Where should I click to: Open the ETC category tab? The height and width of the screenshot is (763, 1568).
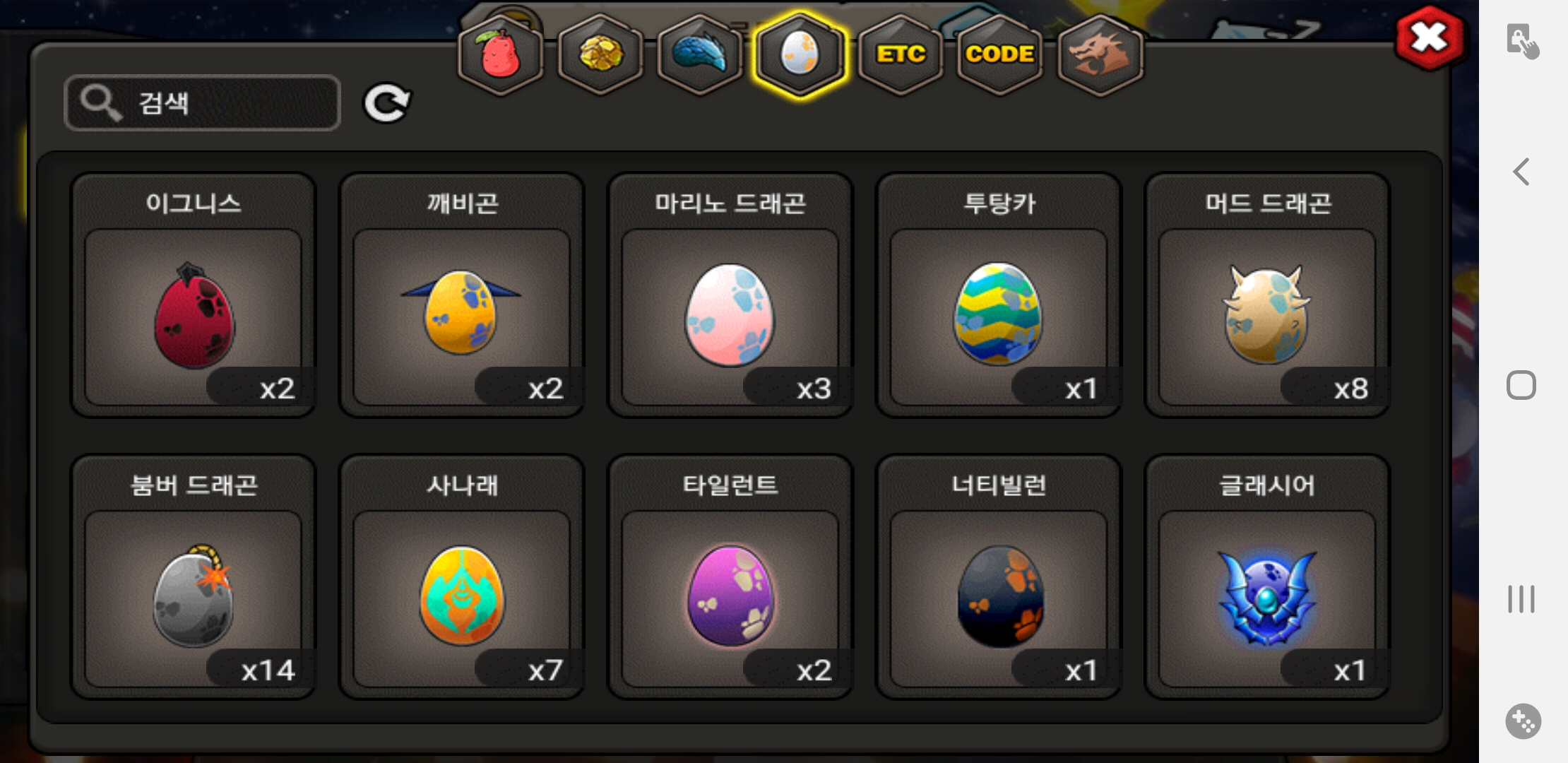(x=901, y=55)
